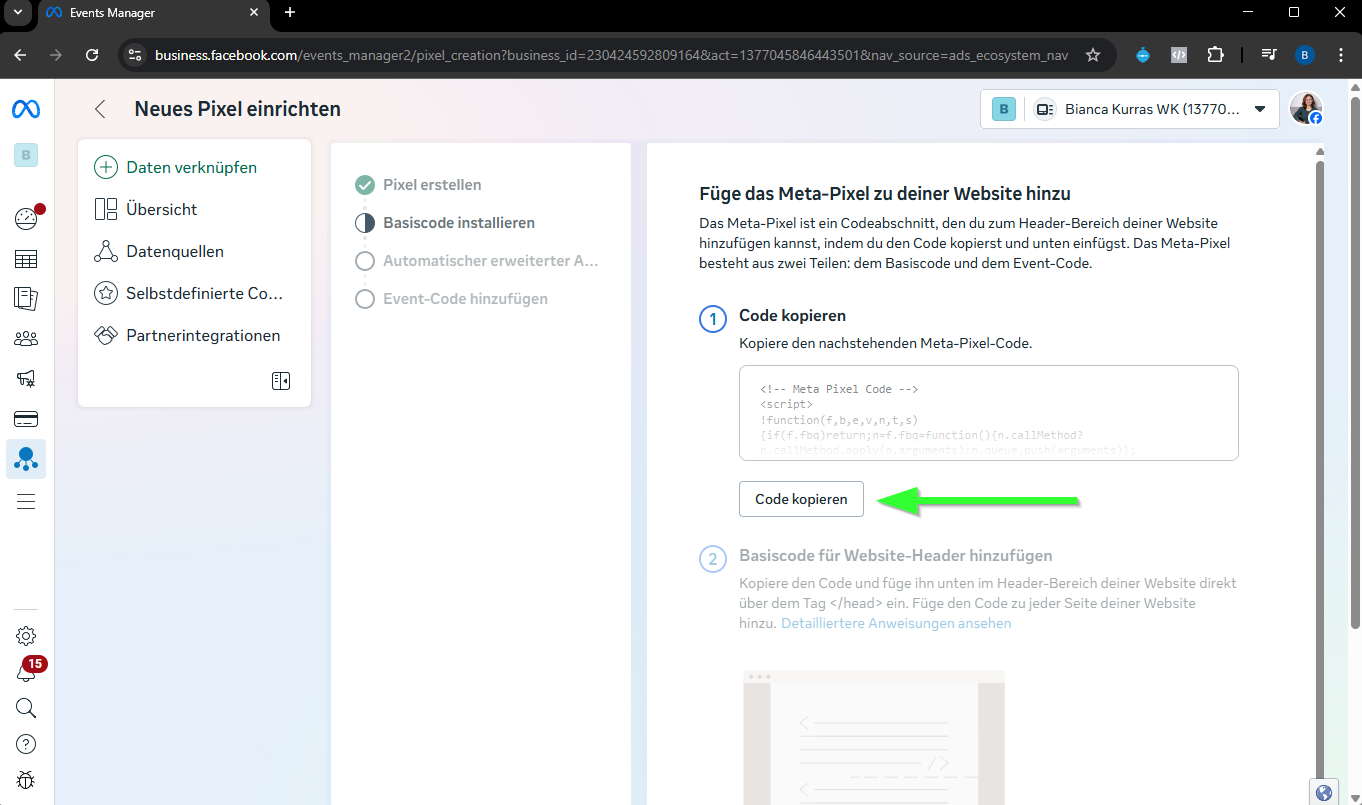View site information icon in address bar
This screenshot has height=805, width=1362.
[136, 55]
